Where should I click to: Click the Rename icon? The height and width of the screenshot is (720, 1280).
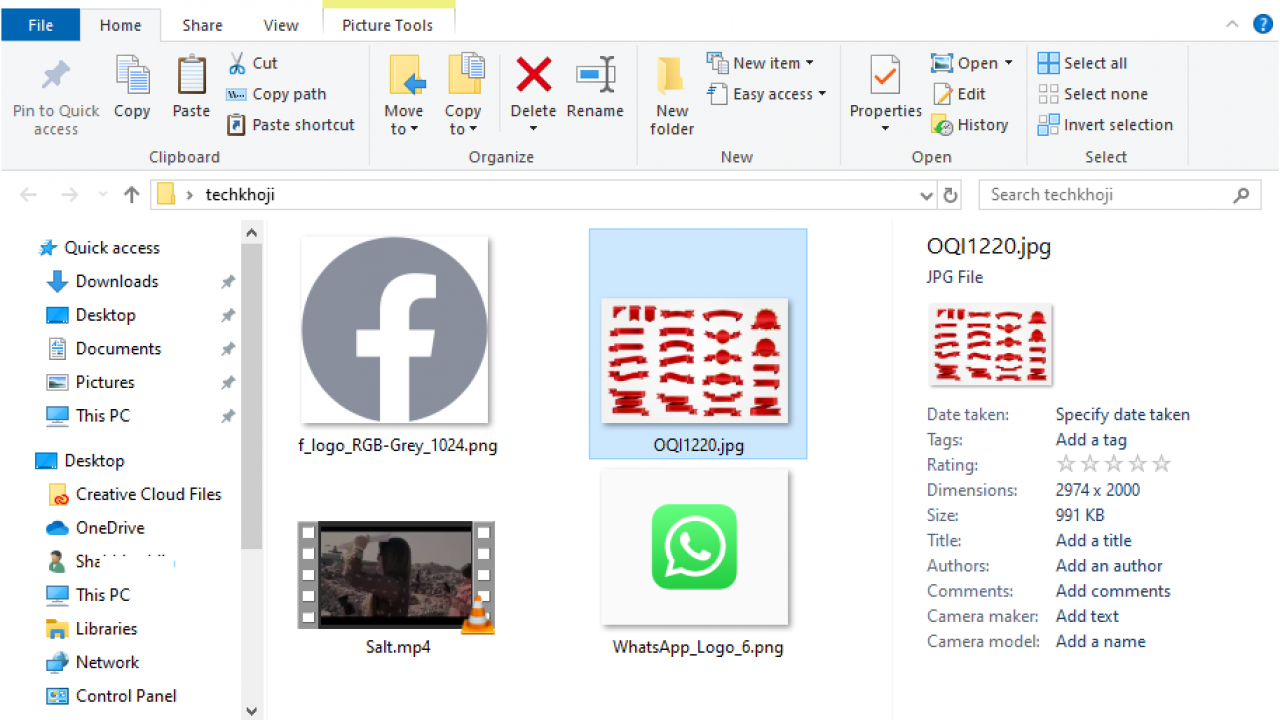[595, 74]
